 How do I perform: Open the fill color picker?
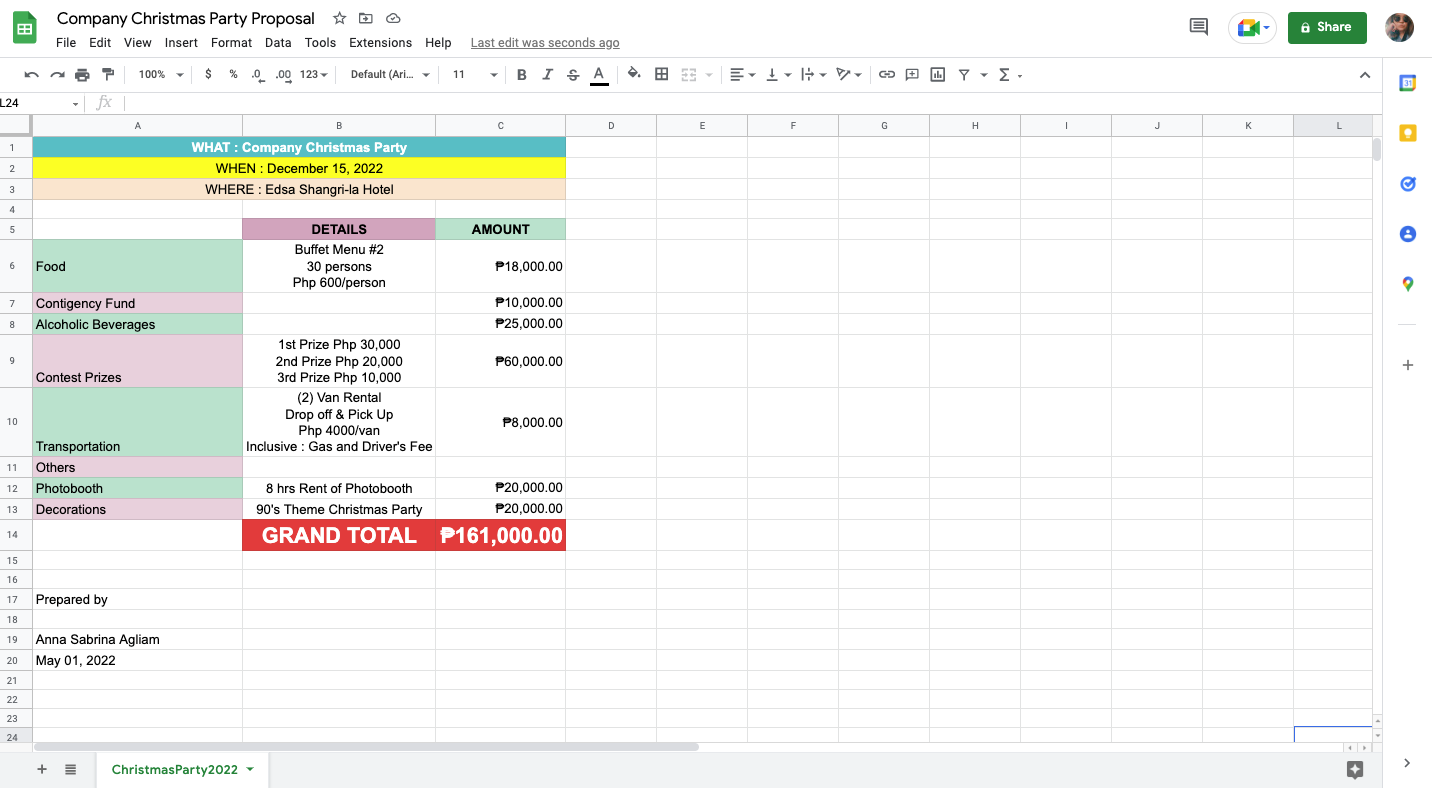[x=634, y=75]
